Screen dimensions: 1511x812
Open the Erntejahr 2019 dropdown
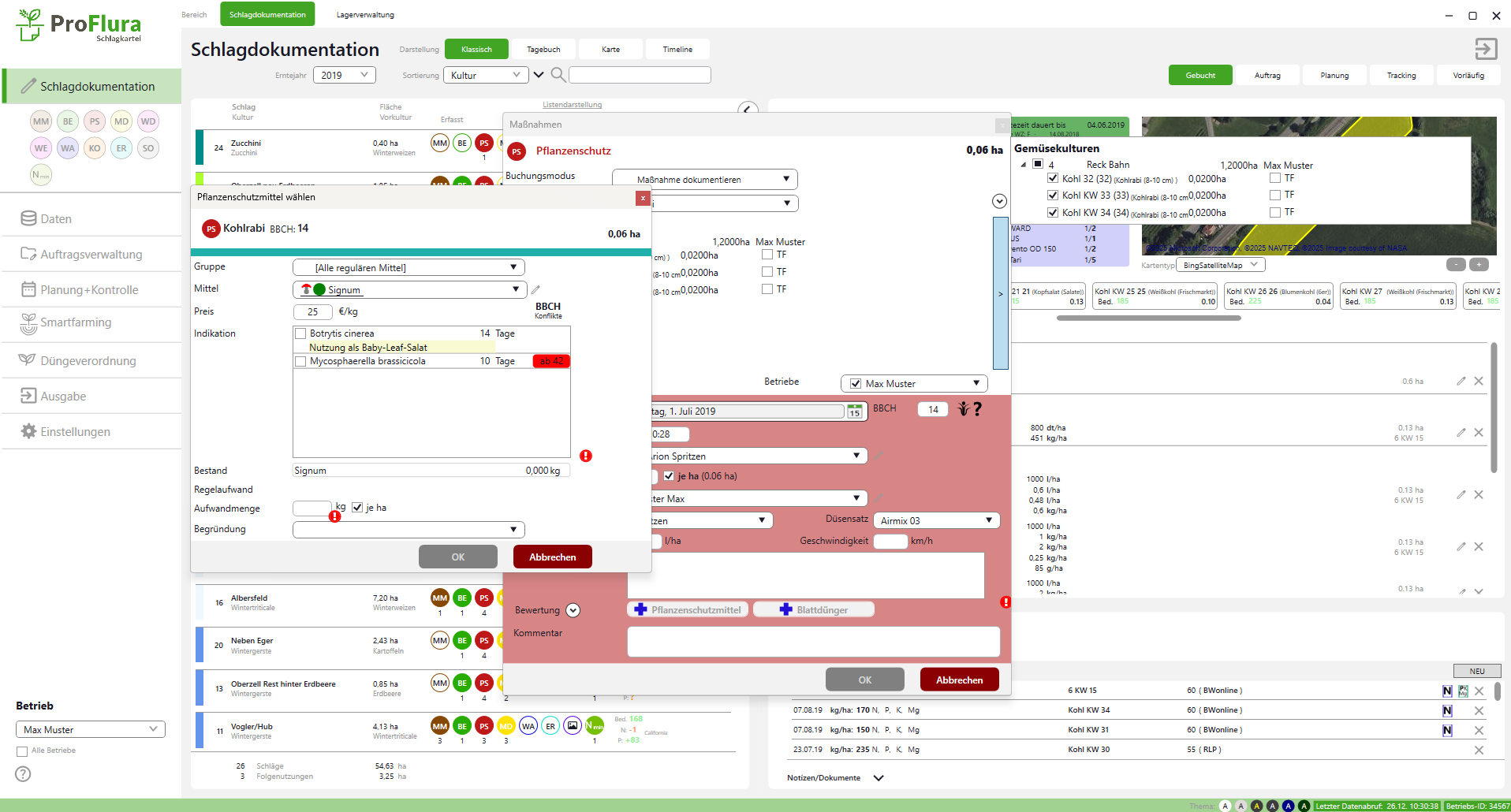click(344, 75)
